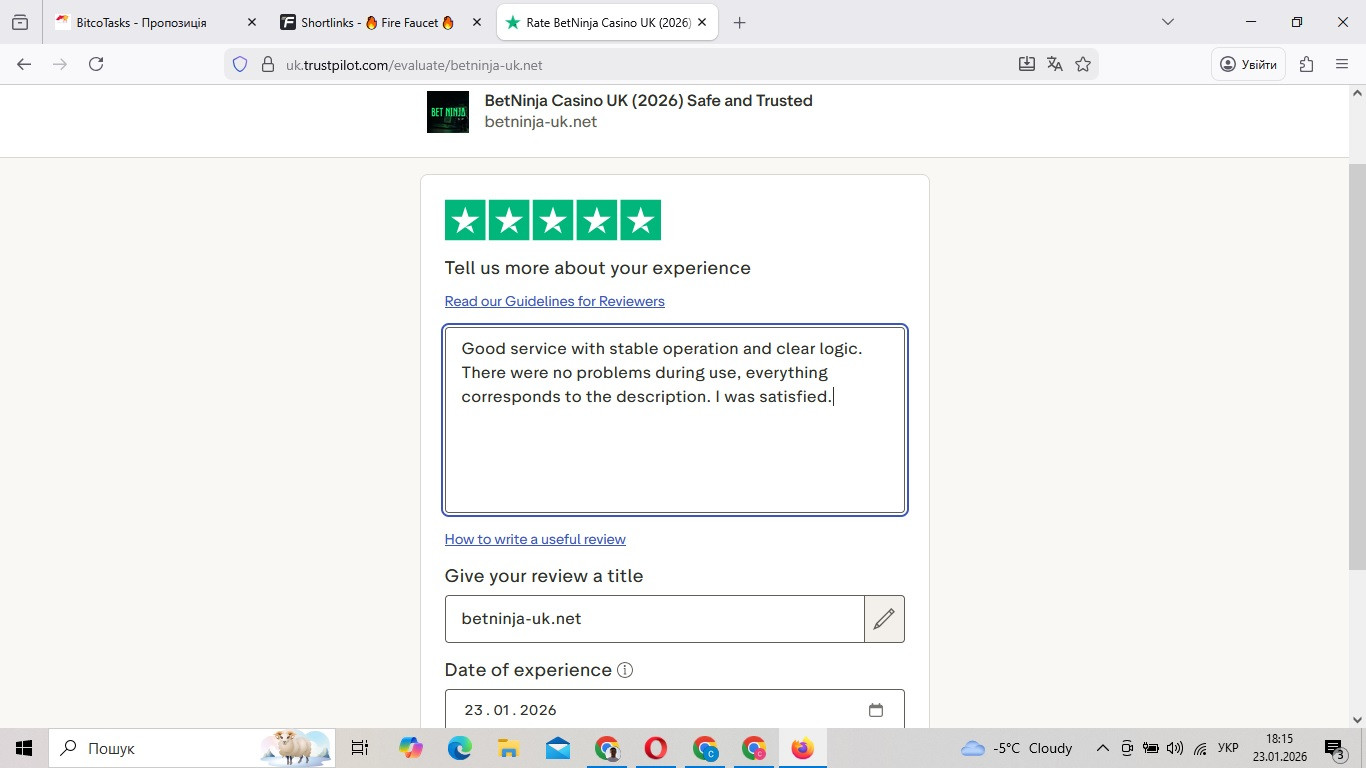Click the first rating star
This screenshot has width=1366, height=768.
[465, 220]
